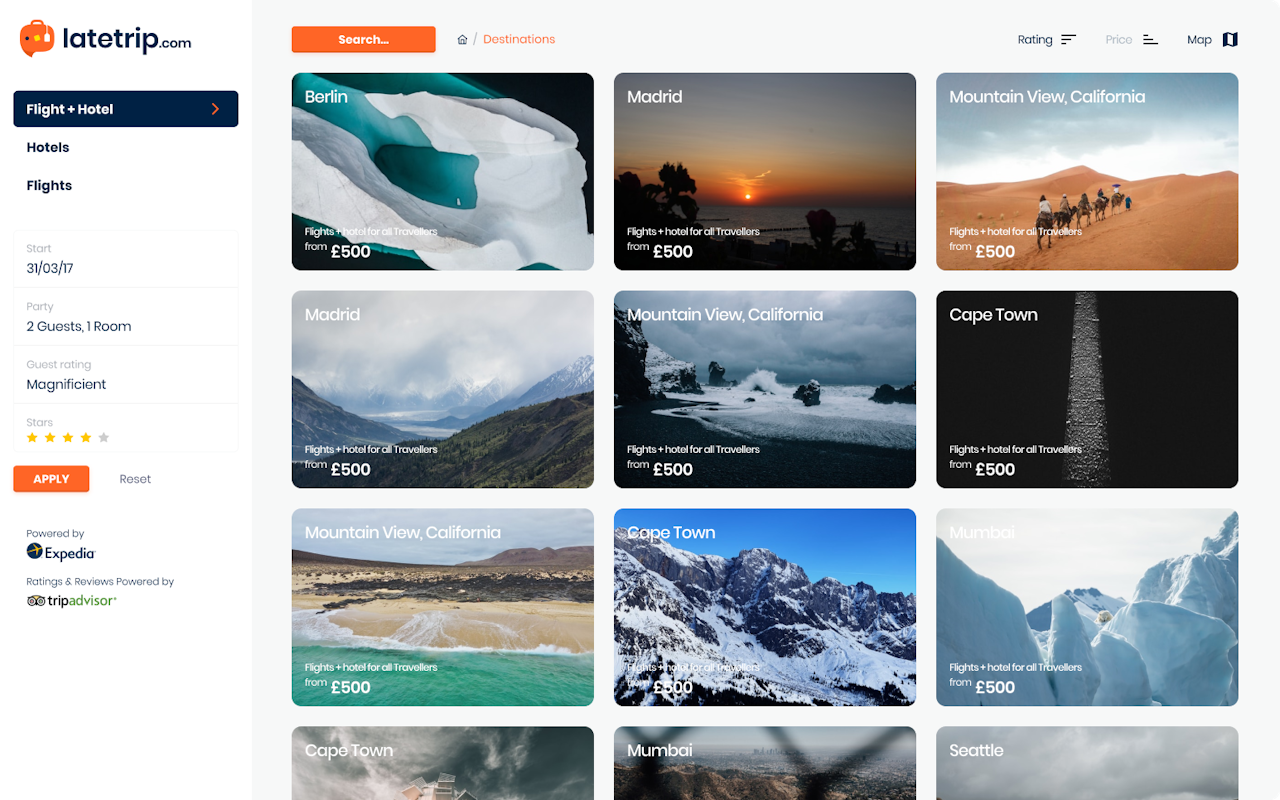Open the Madrid misty mountains card
The image size is (1280, 800).
pos(443,389)
